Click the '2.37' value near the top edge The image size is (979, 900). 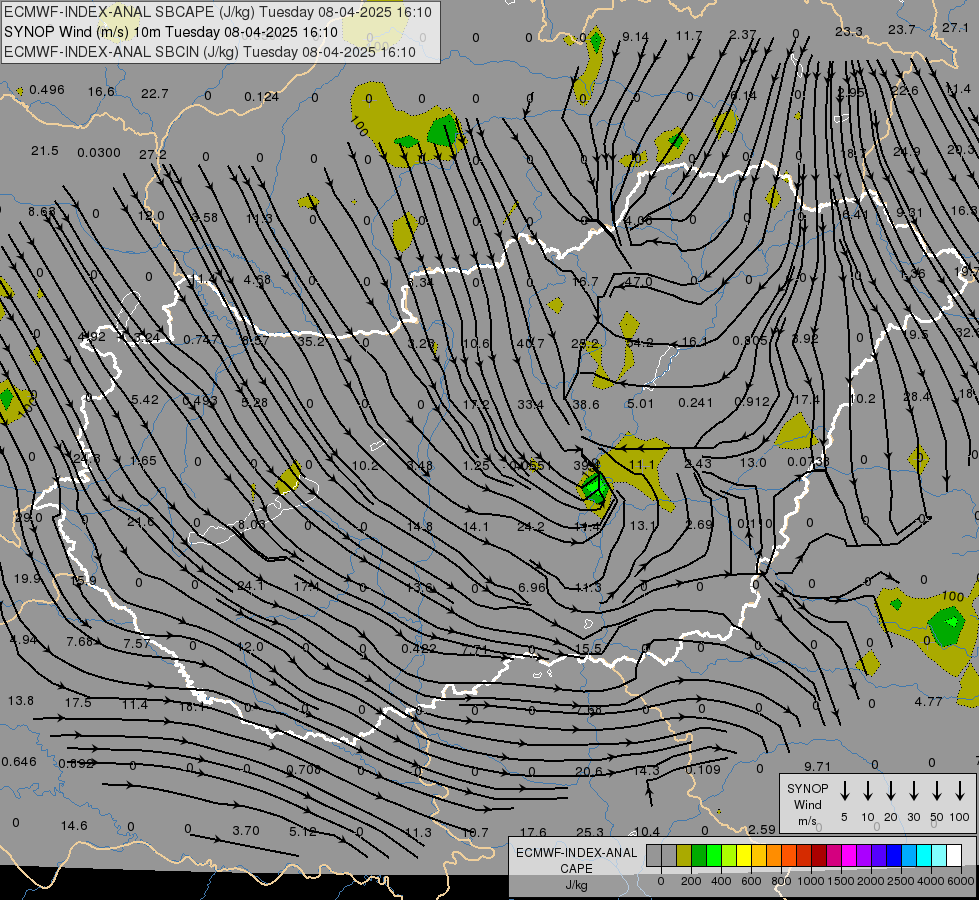pos(743,34)
